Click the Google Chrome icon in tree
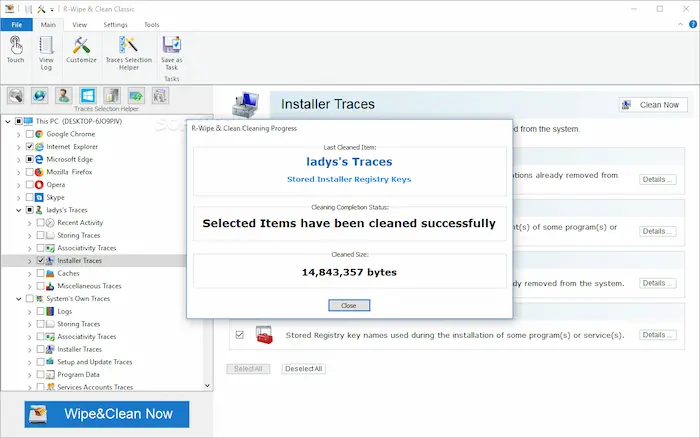 [x=39, y=134]
